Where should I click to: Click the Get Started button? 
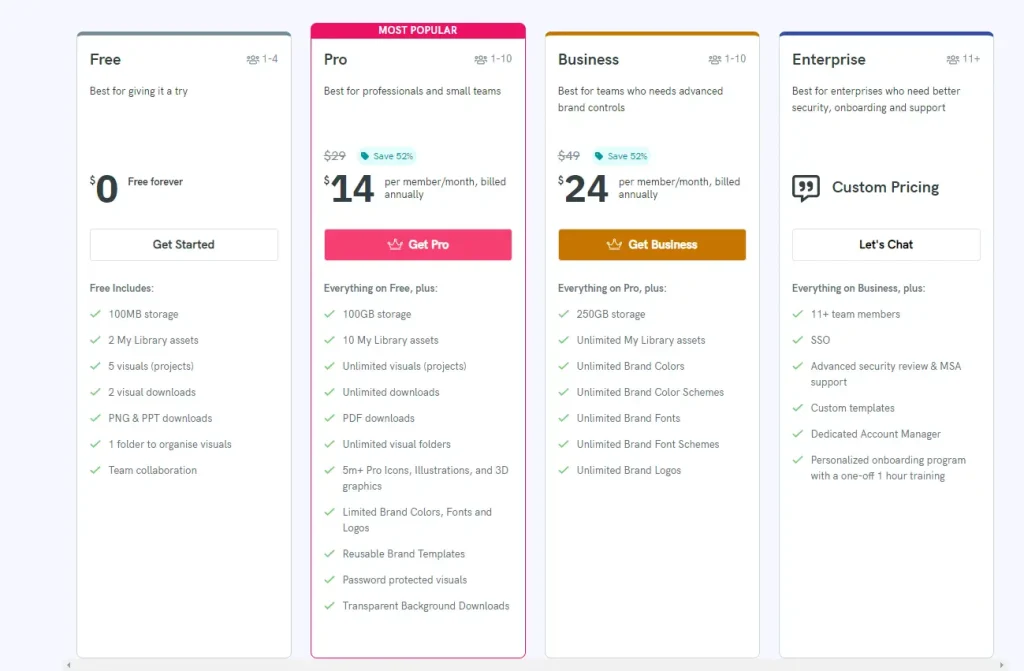point(183,244)
